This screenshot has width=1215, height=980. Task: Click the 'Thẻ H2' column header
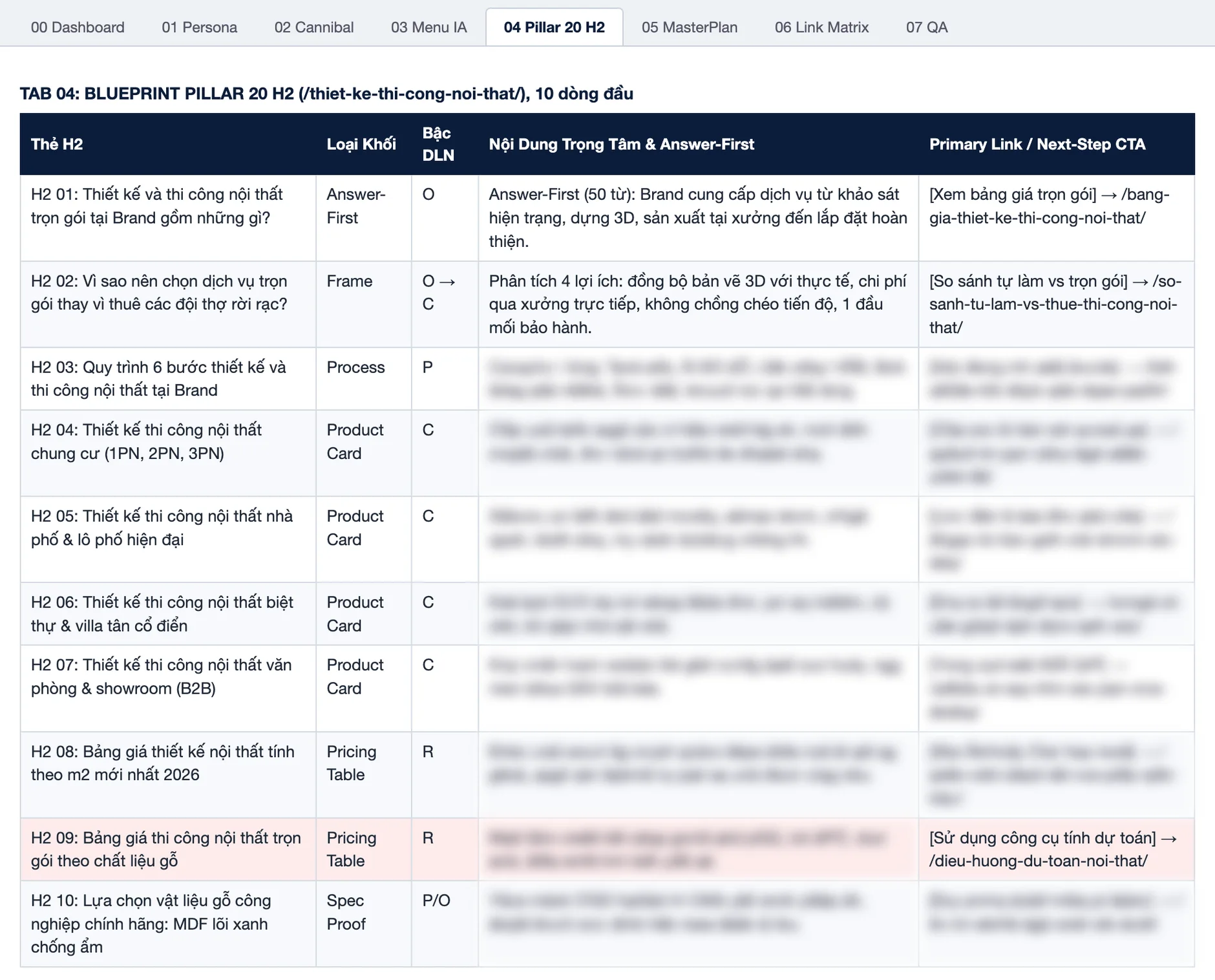[168, 144]
